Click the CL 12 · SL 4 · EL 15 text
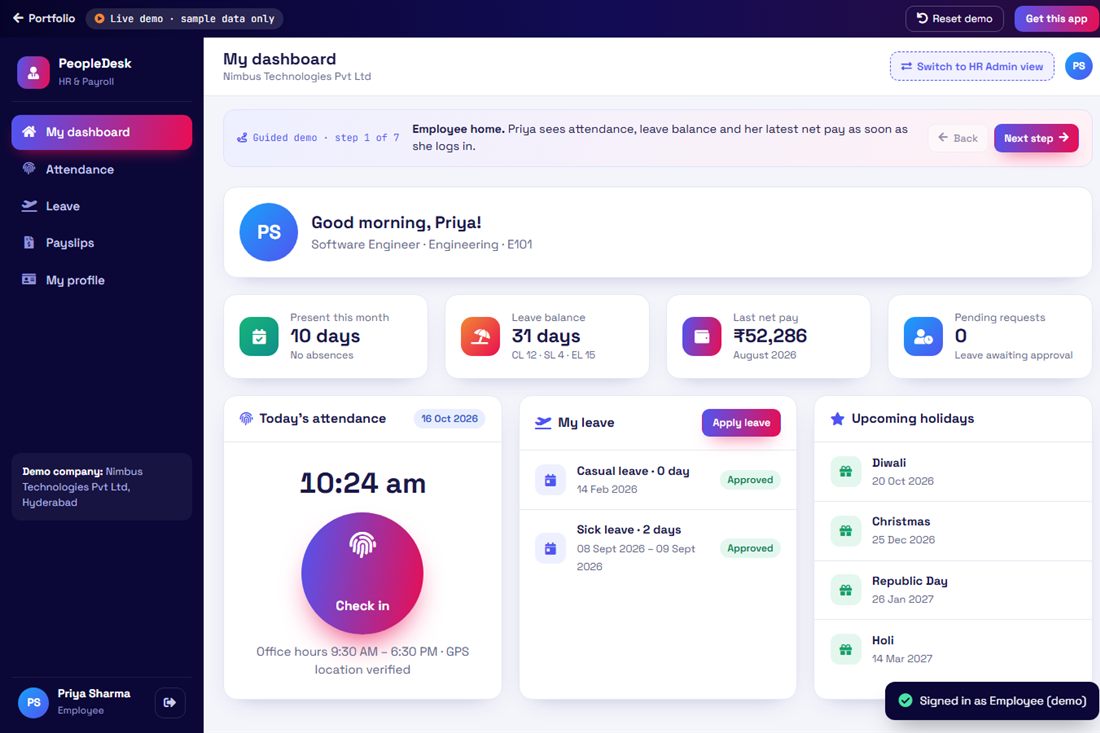The width and height of the screenshot is (1100, 733). [553, 355]
